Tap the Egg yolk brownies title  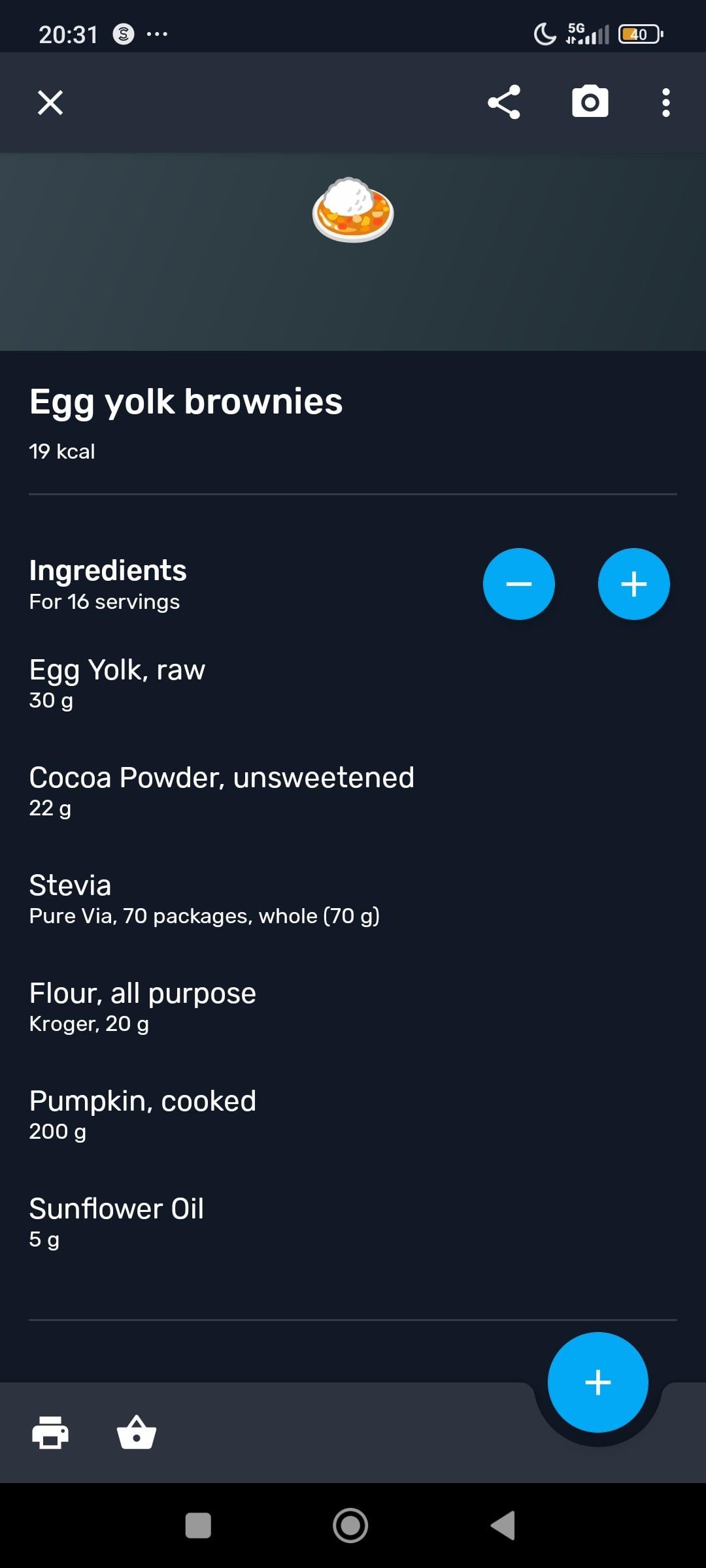coord(186,401)
